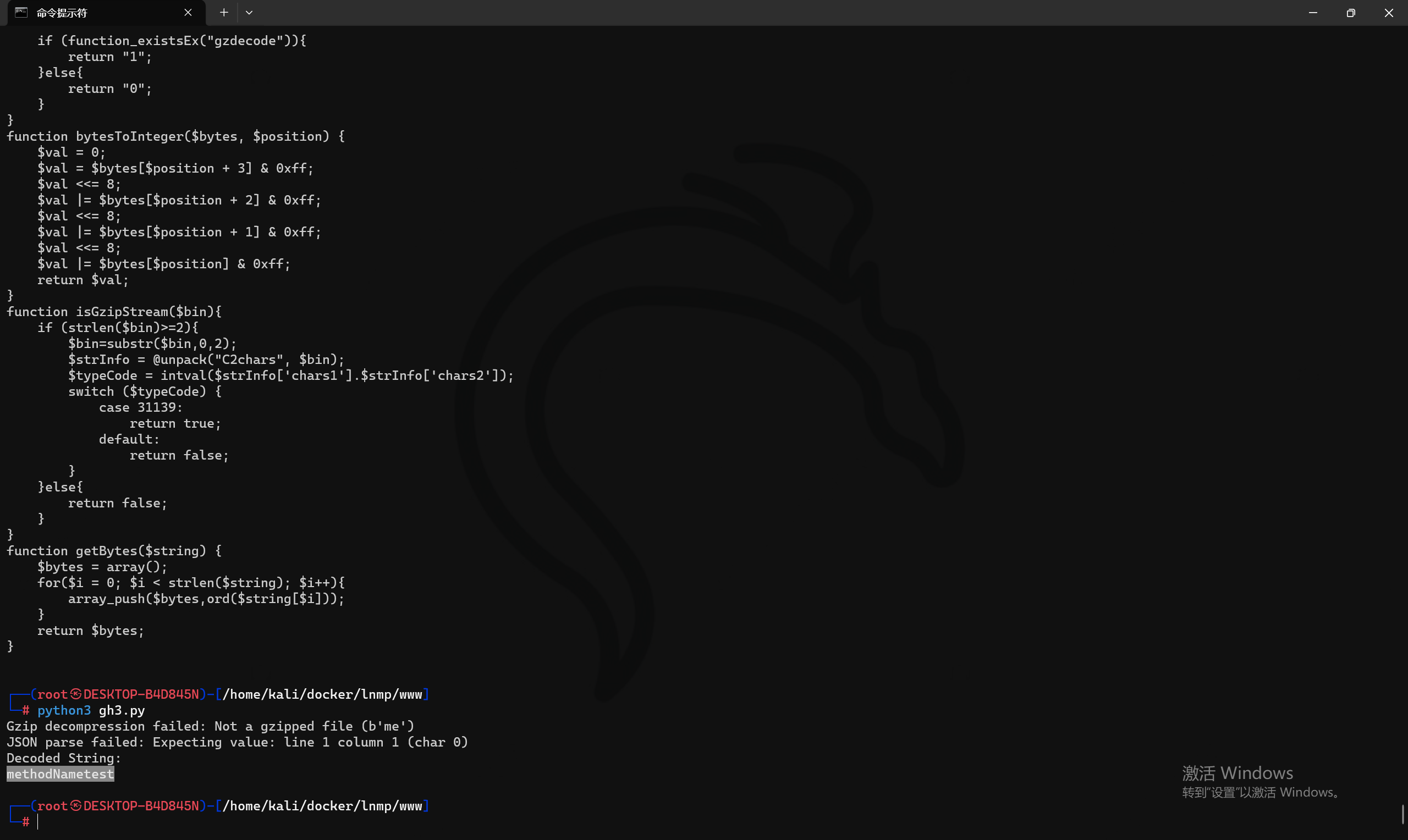1408x840 pixels.
Task: Click the /home/kali/docker/lnmp/www path in last prompt
Action: [322, 805]
